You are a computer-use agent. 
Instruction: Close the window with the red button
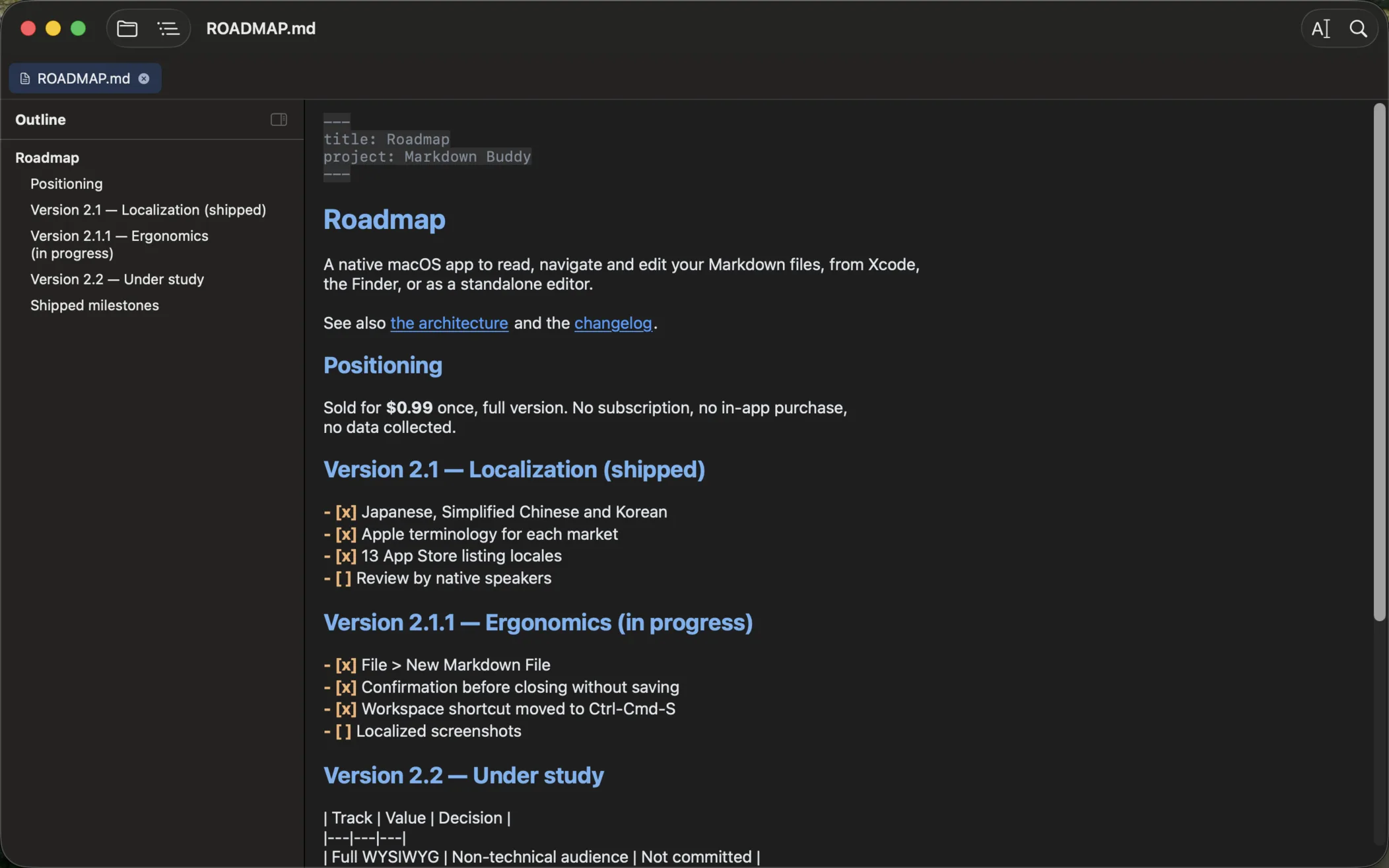click(x=28, y=28)
